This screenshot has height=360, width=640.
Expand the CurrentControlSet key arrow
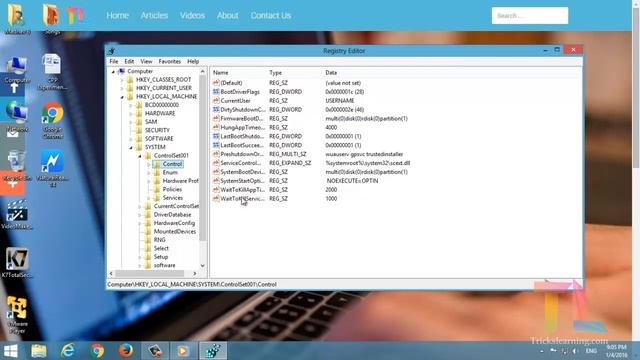coord(140,207)
